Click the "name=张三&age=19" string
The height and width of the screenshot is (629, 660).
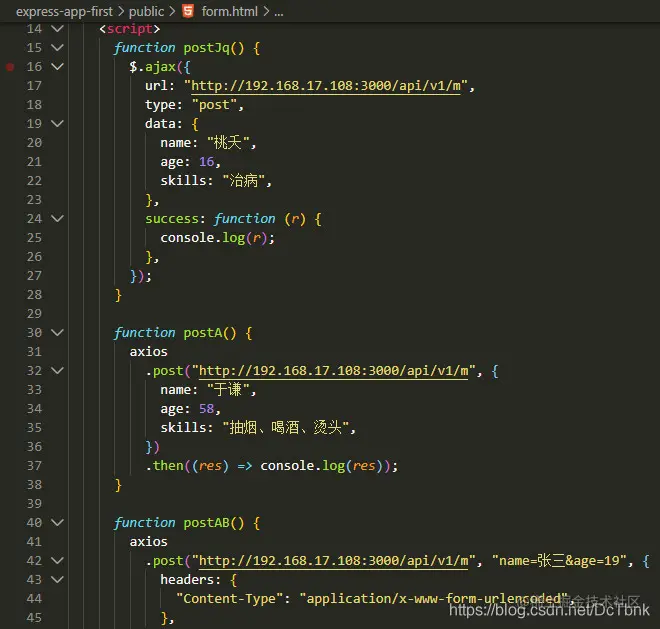coord(559,561)
